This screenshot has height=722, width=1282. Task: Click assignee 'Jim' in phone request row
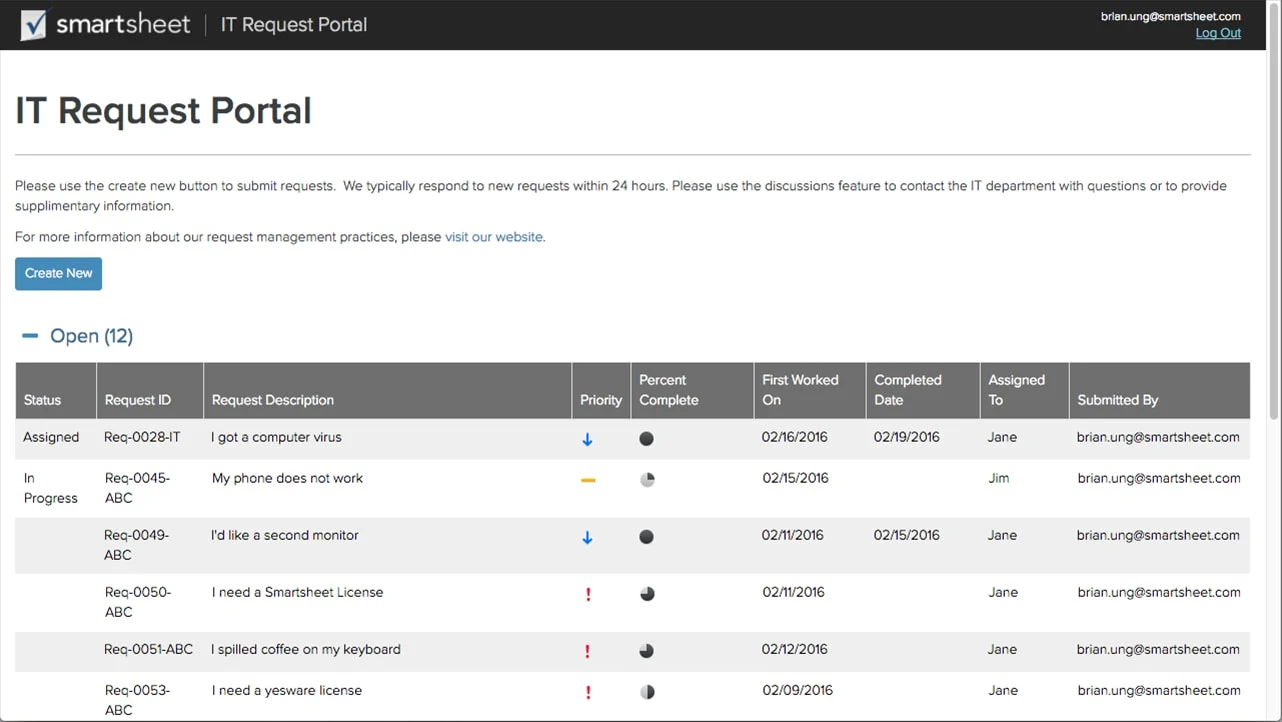[999, 478]
